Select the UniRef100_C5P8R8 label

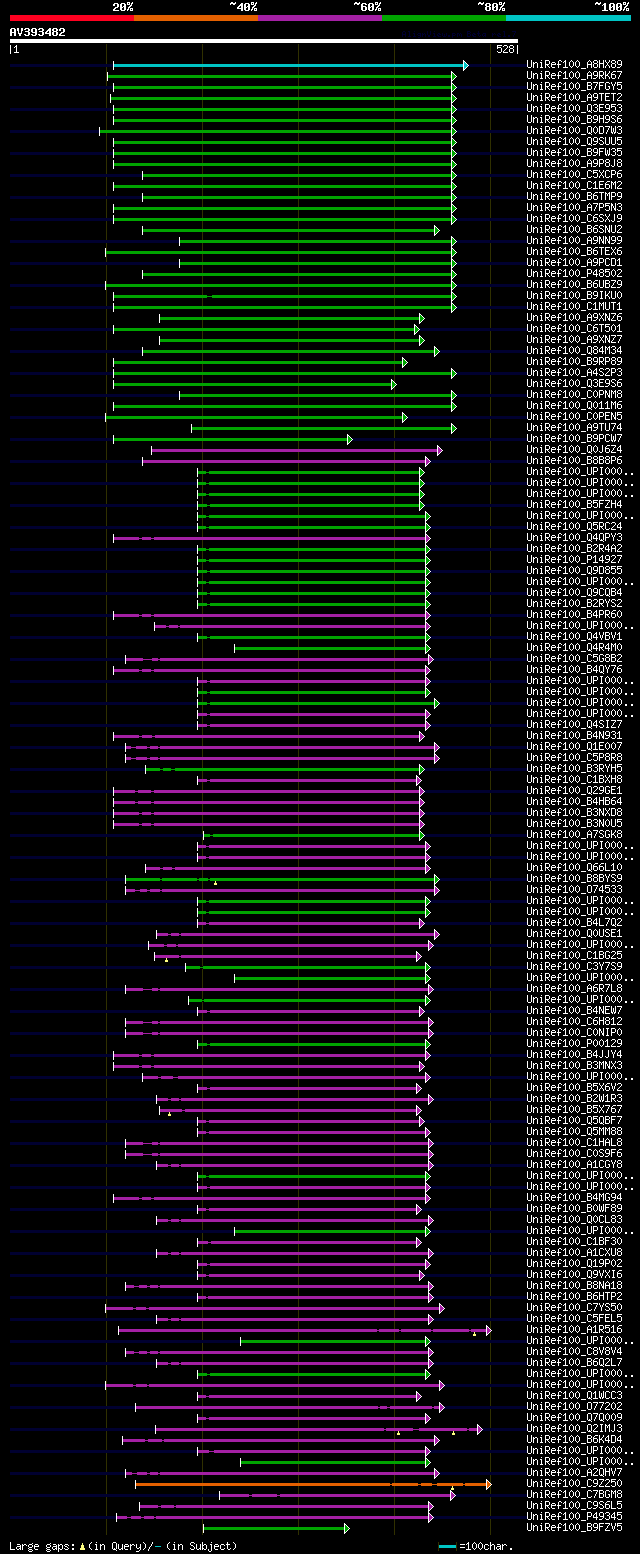pos(574,758)
